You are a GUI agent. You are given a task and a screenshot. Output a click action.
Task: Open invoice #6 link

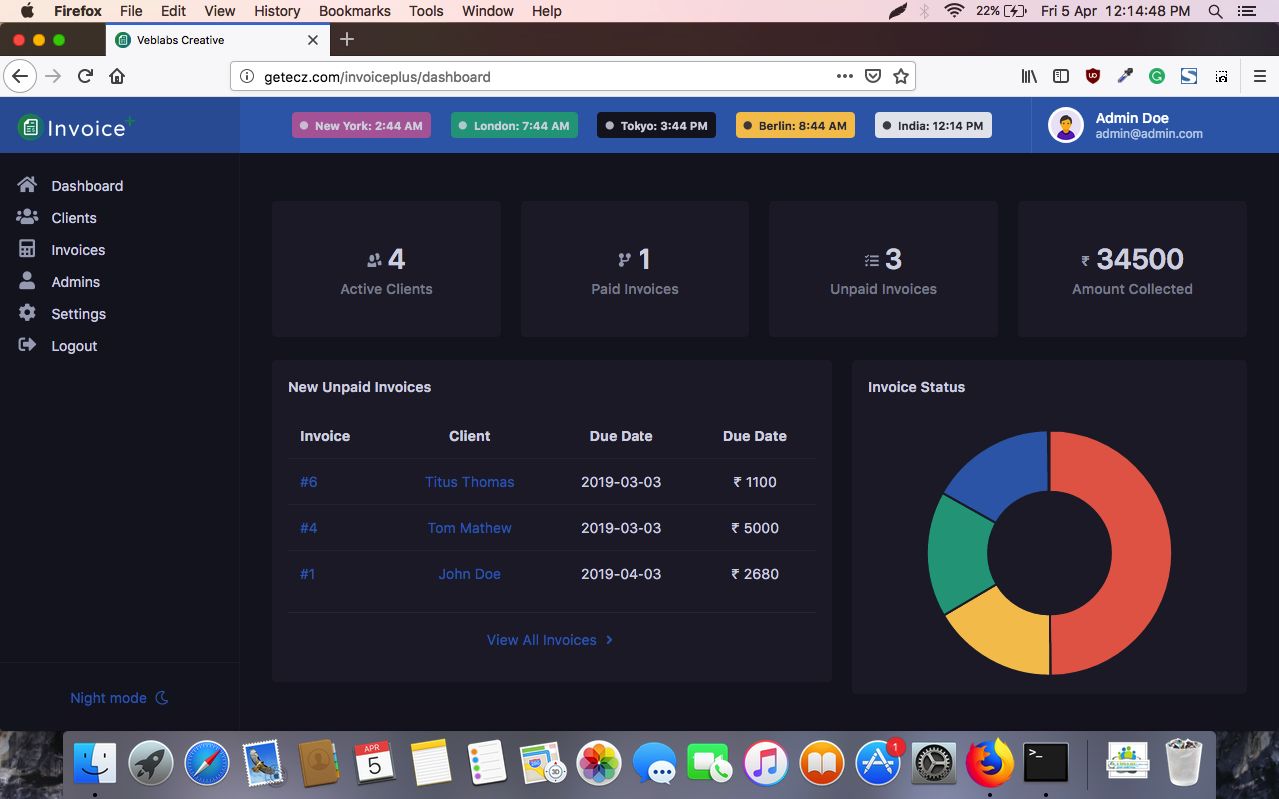[x=308, y=482]
